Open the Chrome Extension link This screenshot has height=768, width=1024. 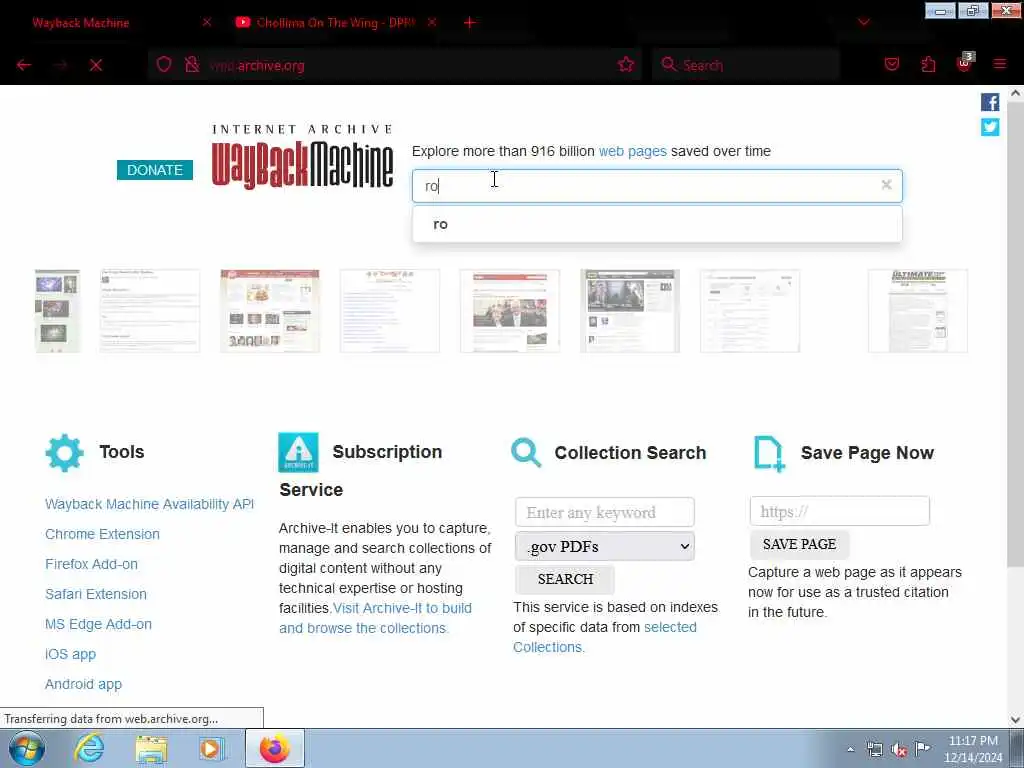[103, 534]
